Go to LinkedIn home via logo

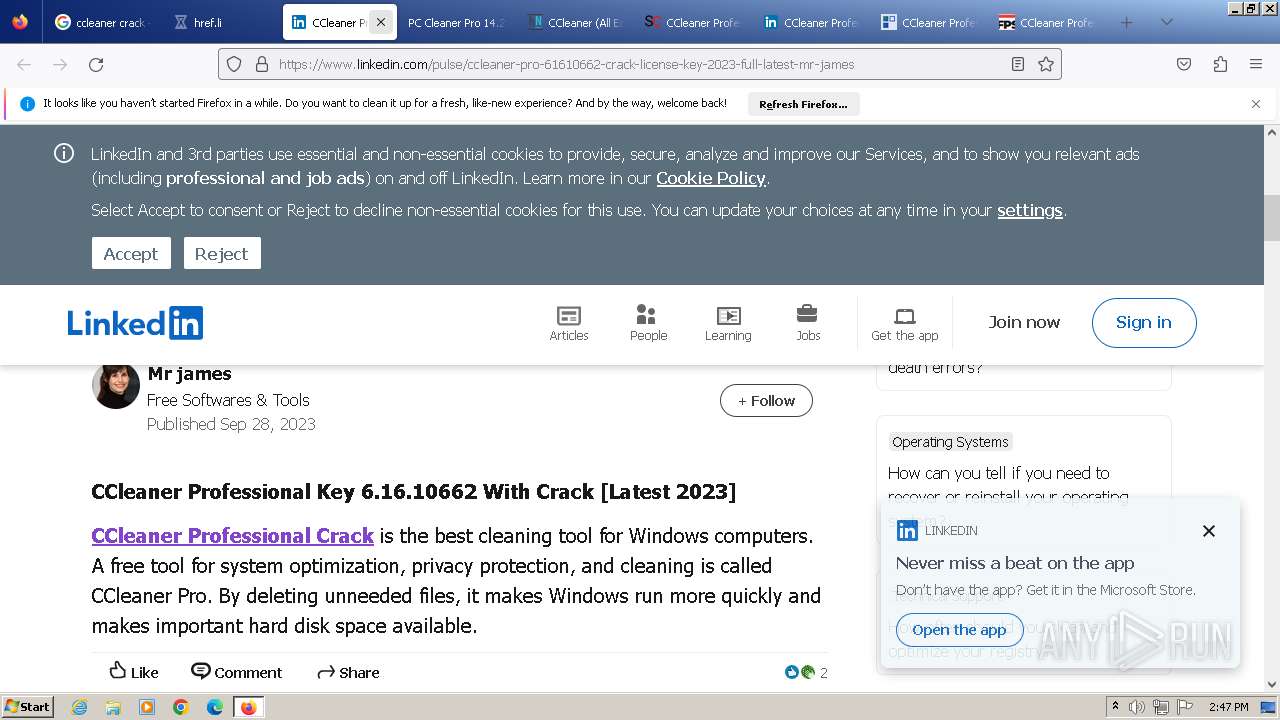point(135,323)
